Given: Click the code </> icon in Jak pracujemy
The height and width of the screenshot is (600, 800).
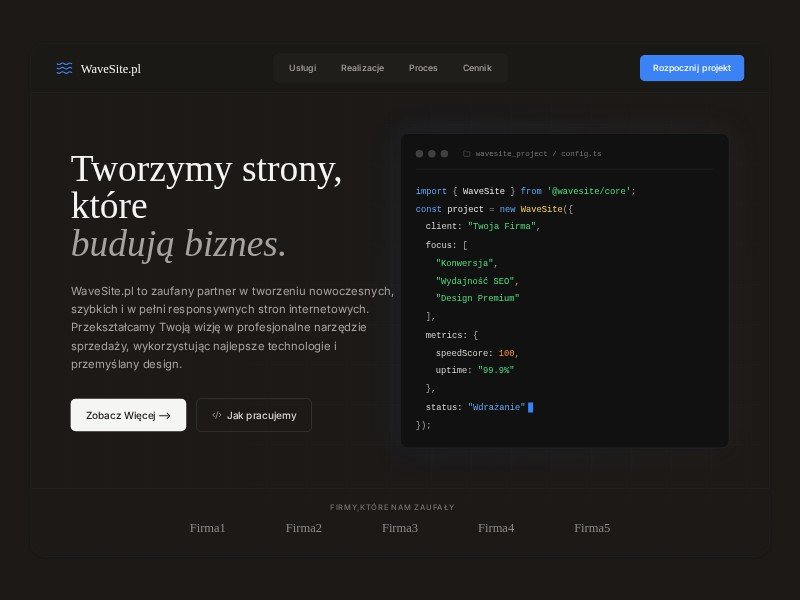Looking at the screenshot, I should pos(218,415).
